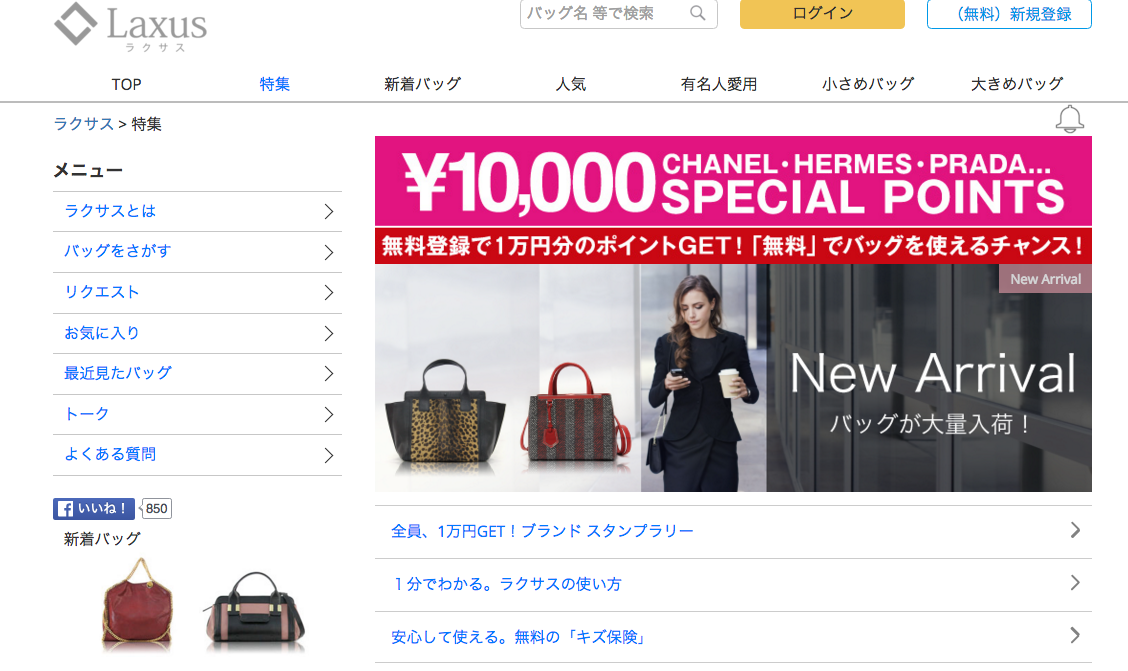Click the Laxus diamond logo

[76, 24]
